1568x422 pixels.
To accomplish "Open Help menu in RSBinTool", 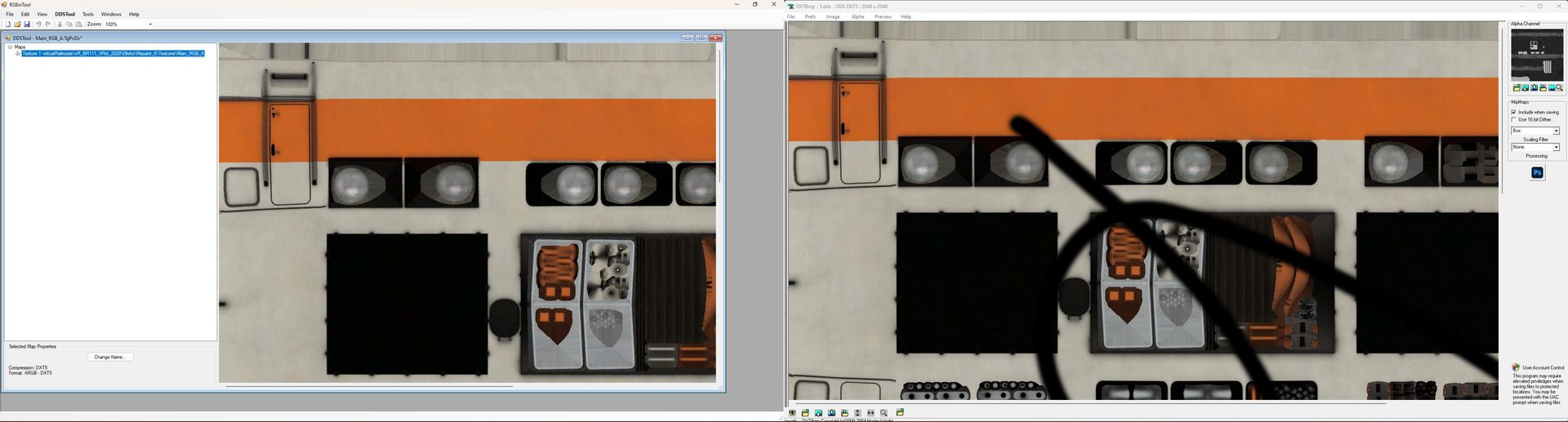I will pyautogui.click(x=134, y=14).
